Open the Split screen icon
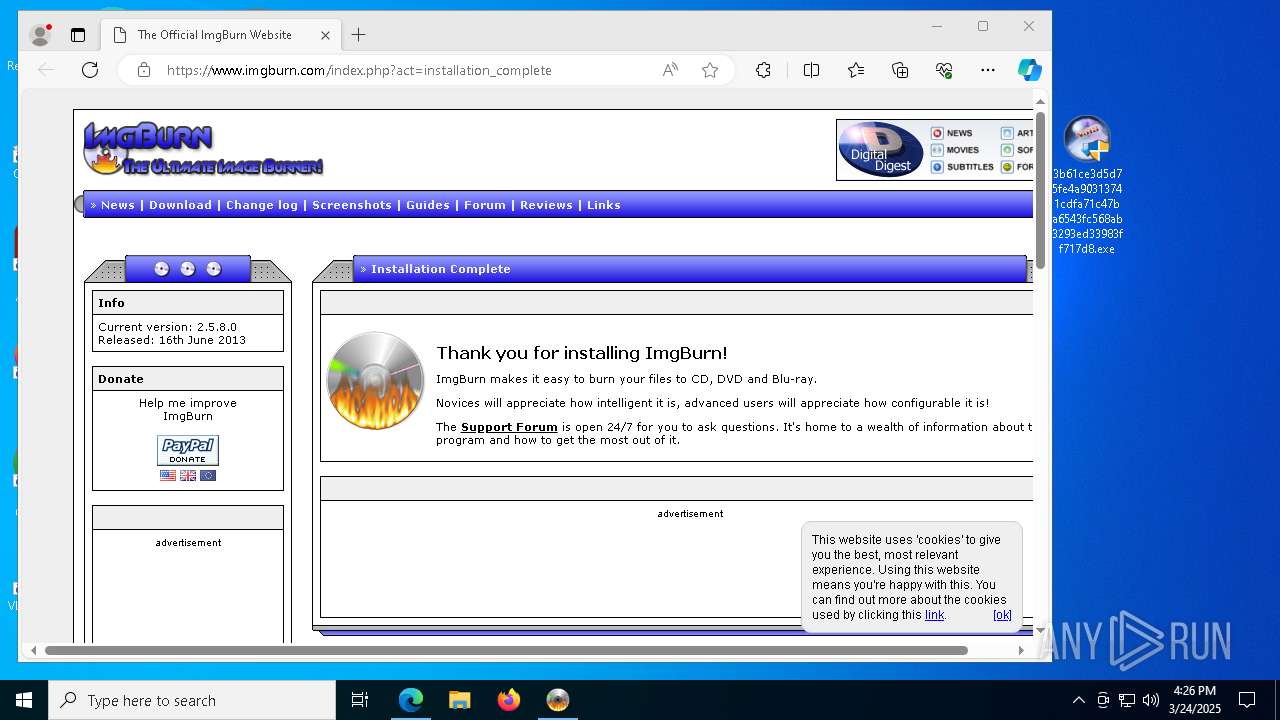The width and height of the screenshot is (1280, 720). click(x=811, y=70)
